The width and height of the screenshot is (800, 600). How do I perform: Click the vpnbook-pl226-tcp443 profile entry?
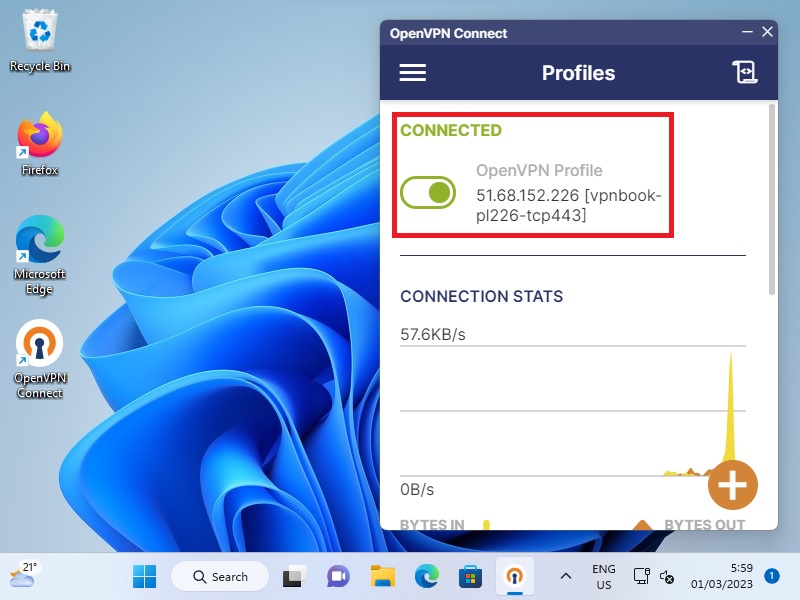(568, 204)
